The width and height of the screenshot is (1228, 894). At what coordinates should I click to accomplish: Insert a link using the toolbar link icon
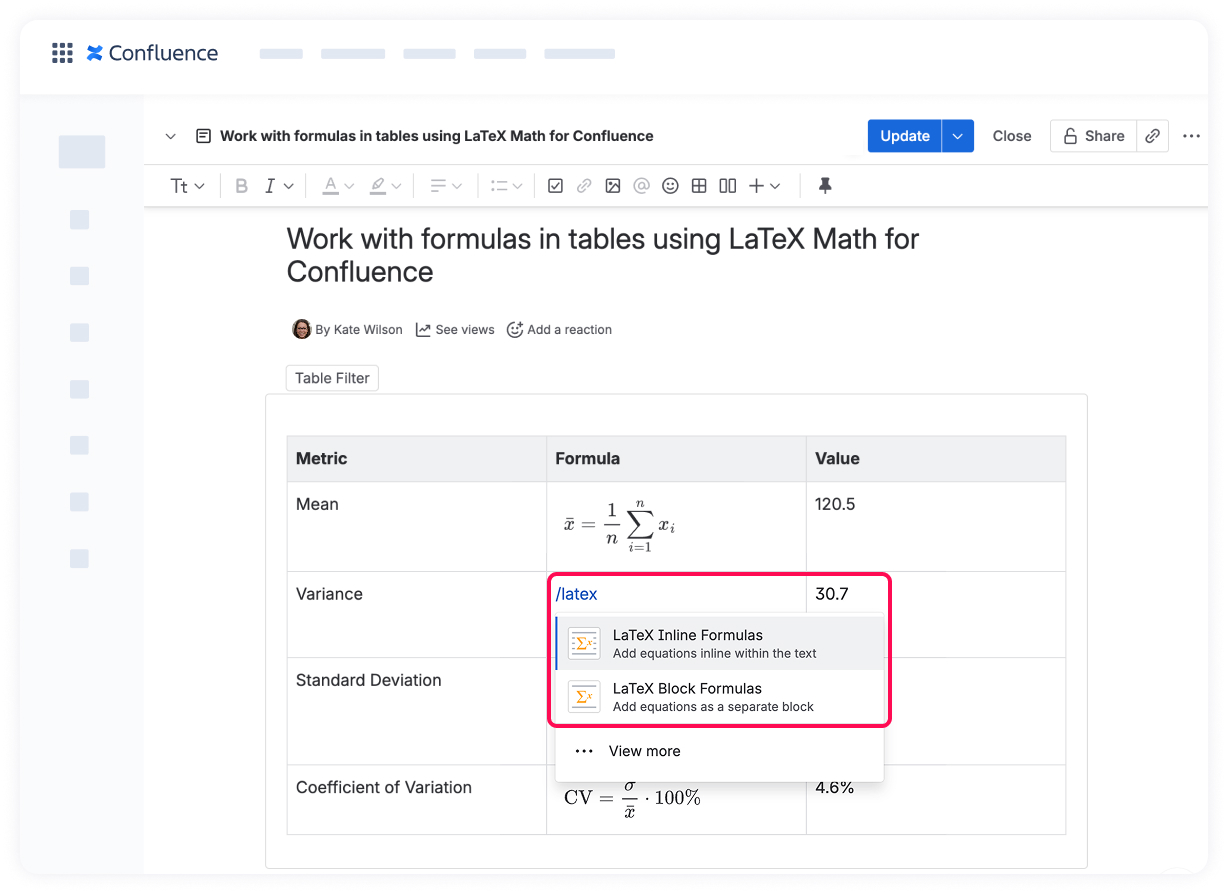pyautogui.click(x=584, y=186)
